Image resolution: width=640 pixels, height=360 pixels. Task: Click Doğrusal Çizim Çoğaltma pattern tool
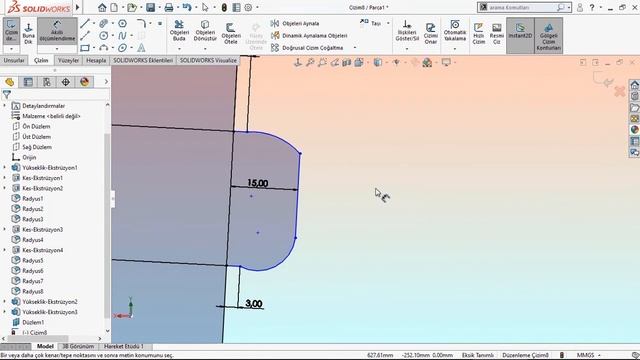(x=307, y=48)
